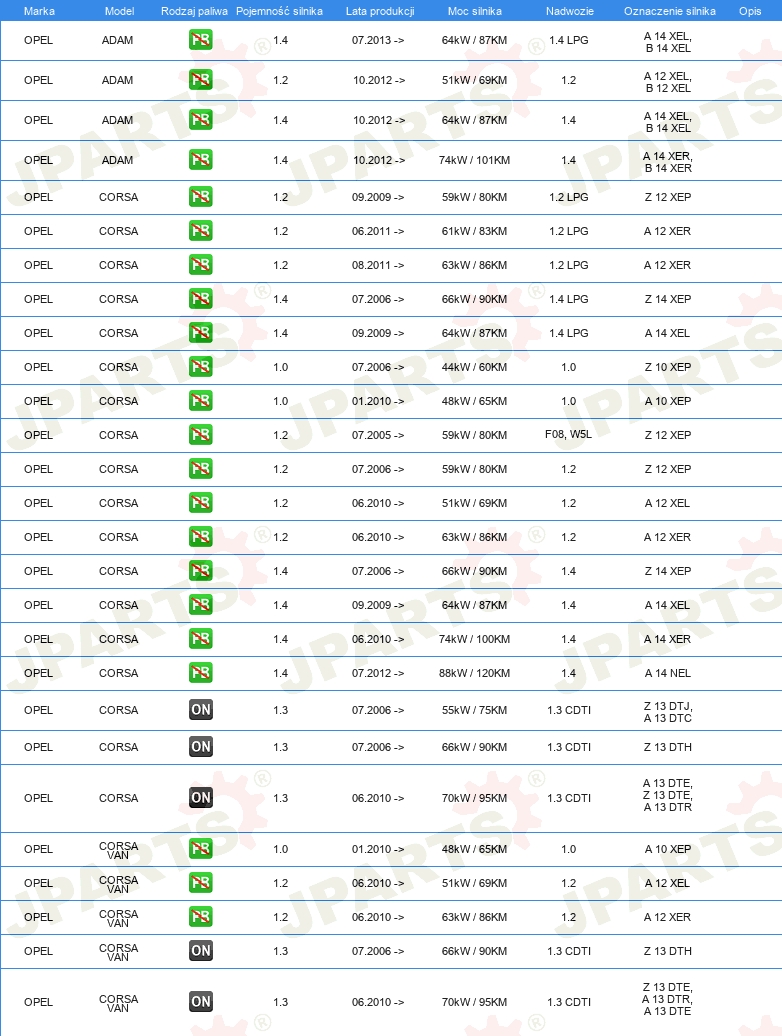
Task: Click the Nadwozie column header
Action: click(569, 11)
